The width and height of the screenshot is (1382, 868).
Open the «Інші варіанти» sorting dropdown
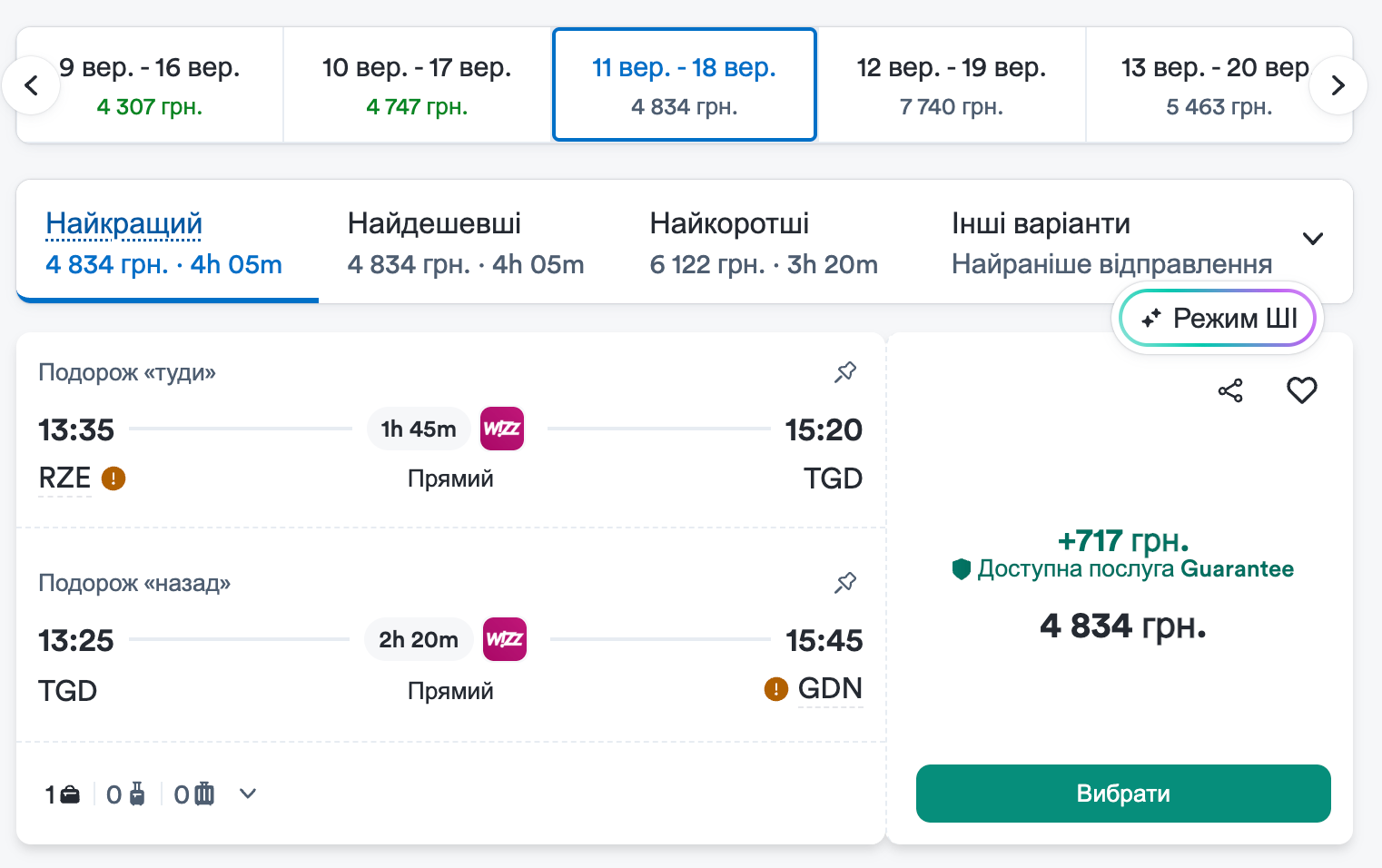click(1312, 239)
